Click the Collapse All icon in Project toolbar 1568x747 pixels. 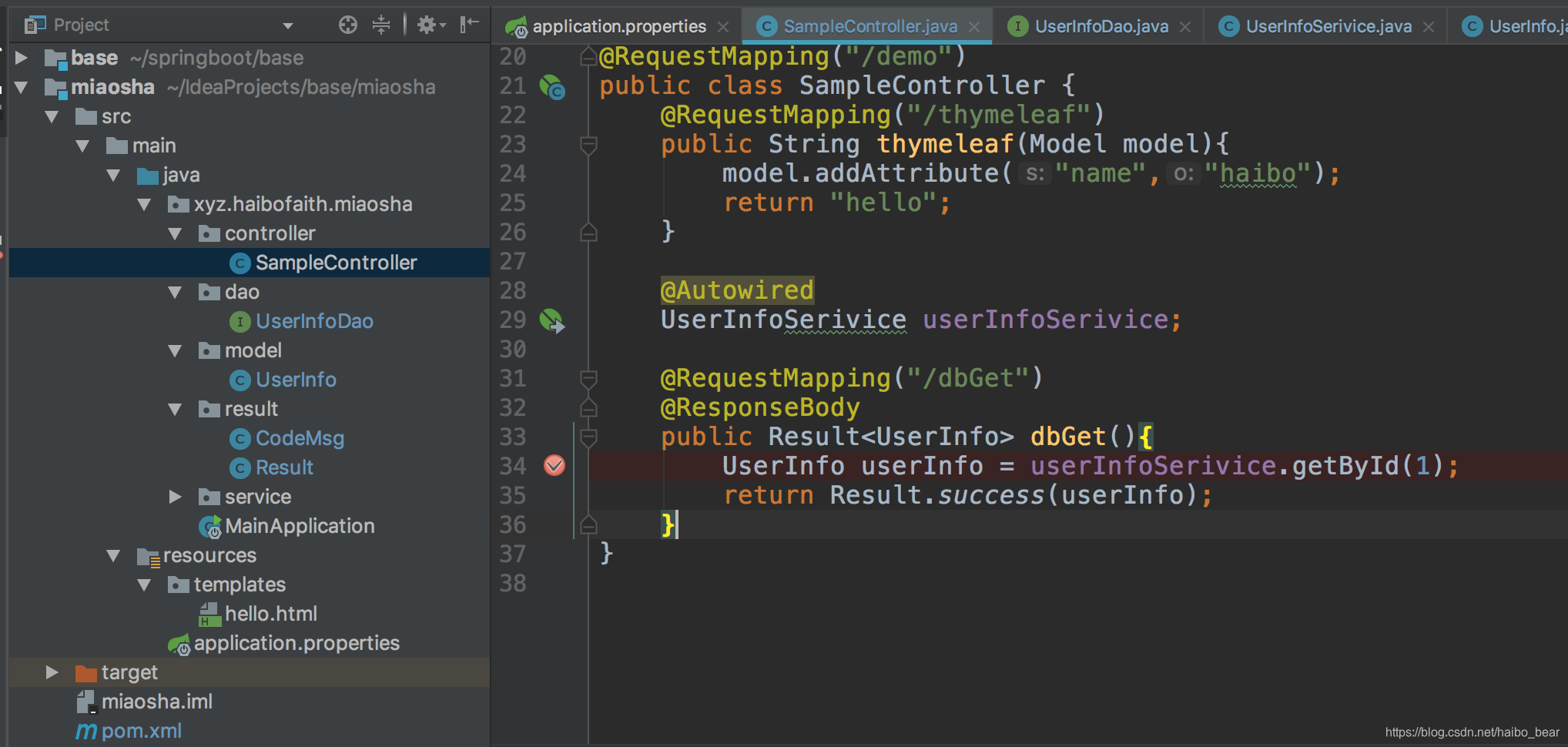tap(381, 25)
